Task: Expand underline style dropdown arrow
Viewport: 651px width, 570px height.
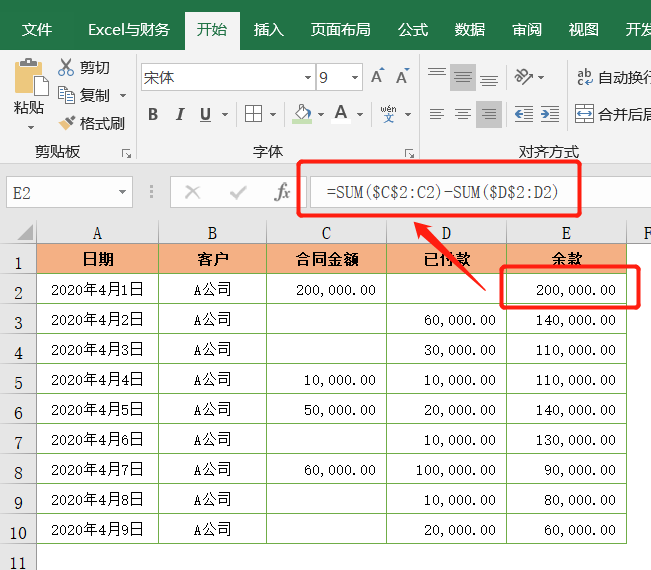Action: [x=225, y=114]
